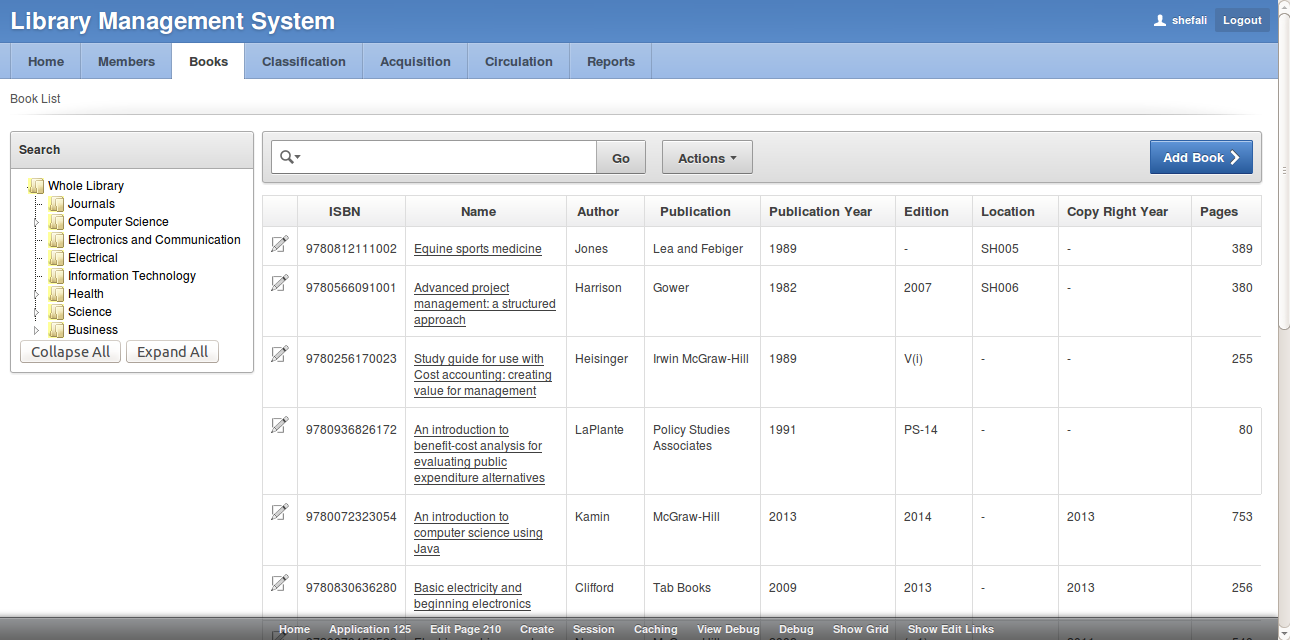Image resolution: width=1290 pixels, height=640 pixels.
Task: Sort by the Publication Year column header
Action: click(x=820, y=212)
